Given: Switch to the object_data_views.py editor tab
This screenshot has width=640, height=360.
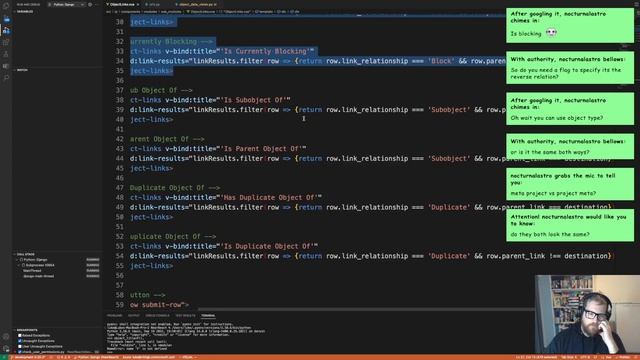Looking at the screenshot, I should 196,4.
